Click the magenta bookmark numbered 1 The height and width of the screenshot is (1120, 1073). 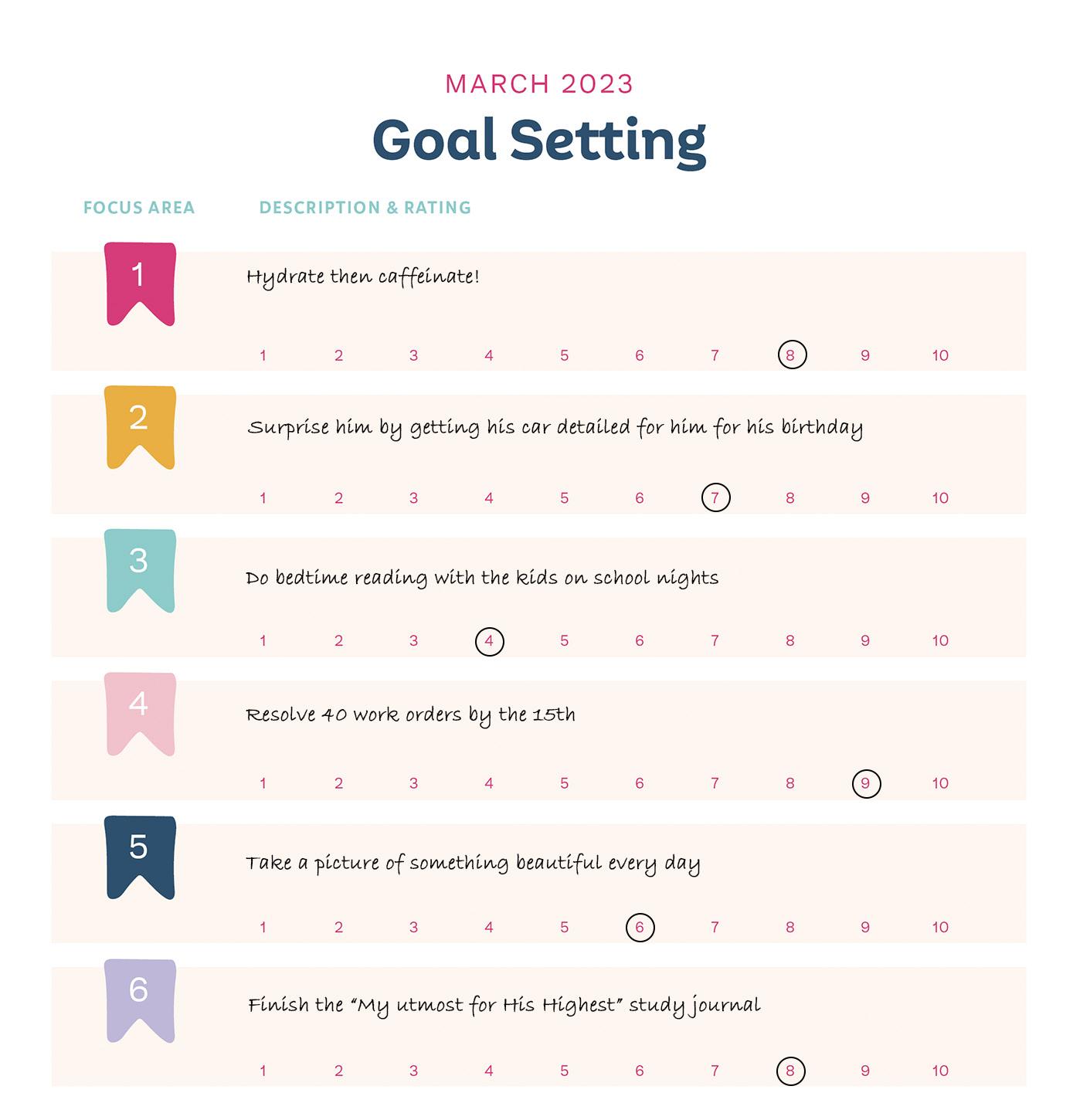(x=140, y=282)
